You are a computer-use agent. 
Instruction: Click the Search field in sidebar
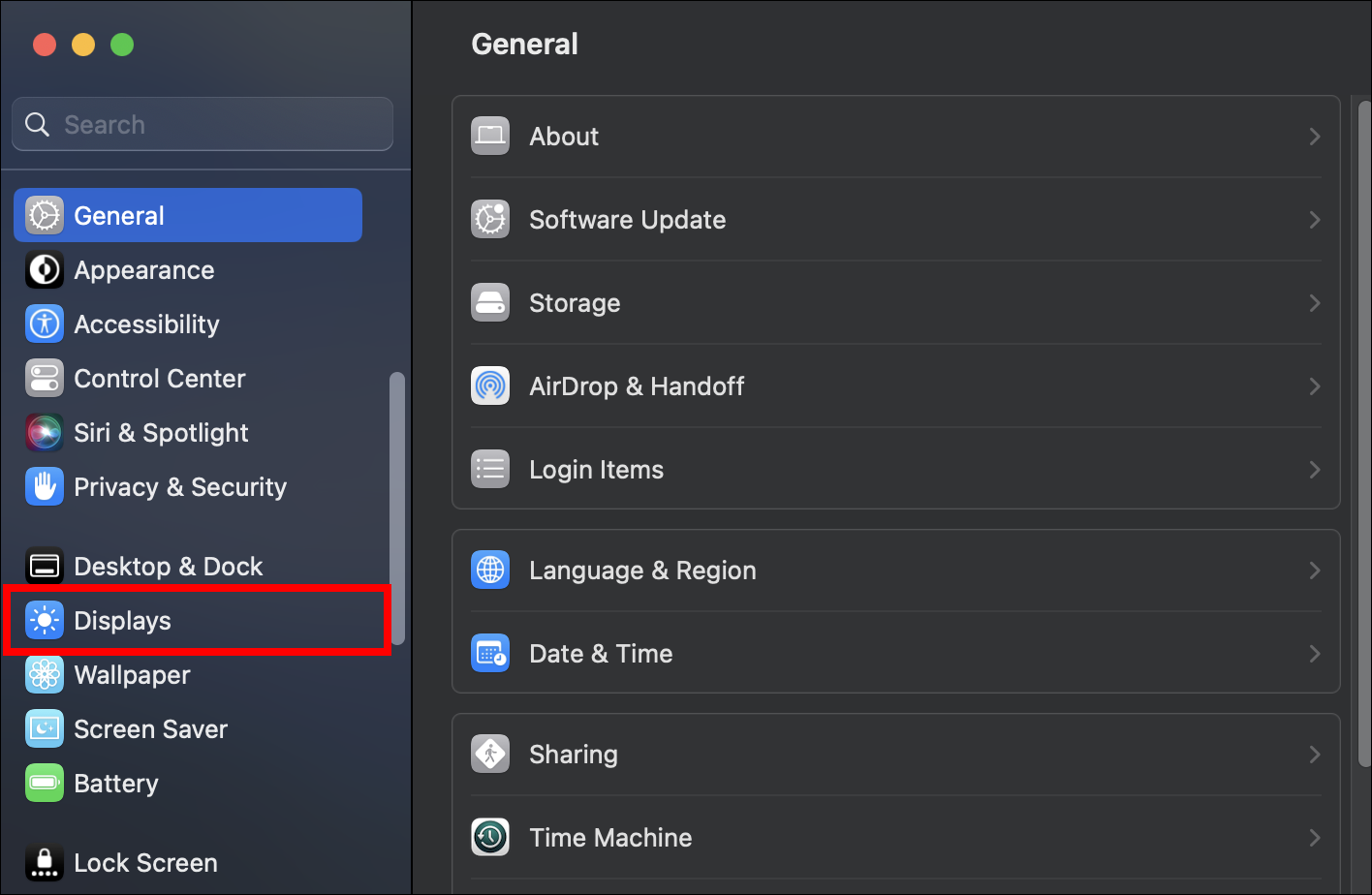[x=213, y=125]
